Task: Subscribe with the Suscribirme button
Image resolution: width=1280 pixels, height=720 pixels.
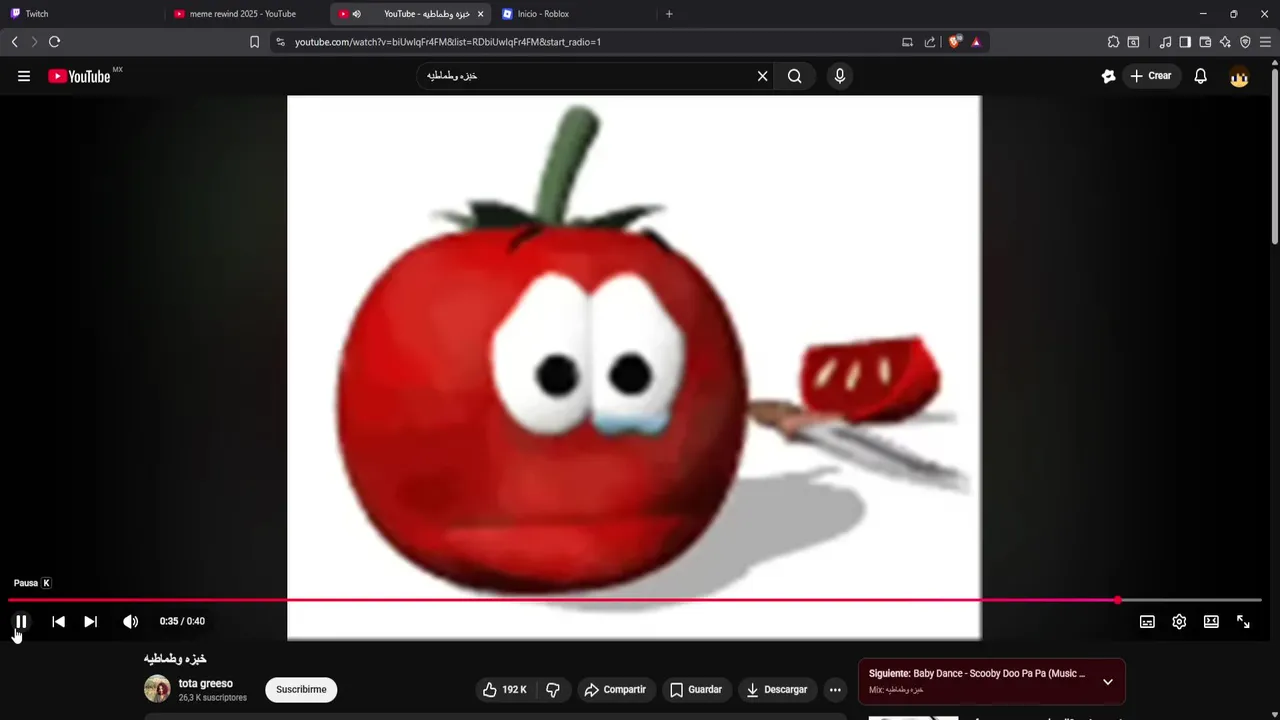Action: (301, 689)
